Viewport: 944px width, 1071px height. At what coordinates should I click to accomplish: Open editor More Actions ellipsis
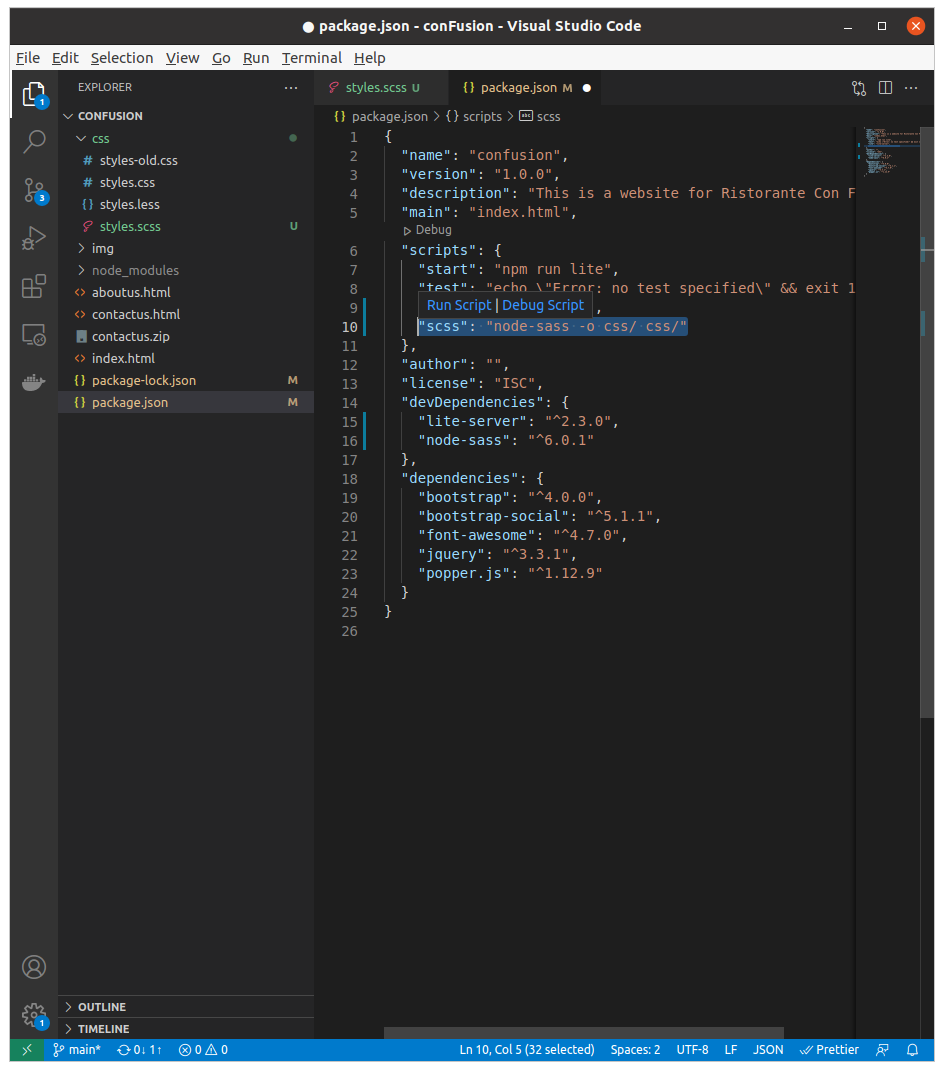pyautogui.click(x=911, y=88)
